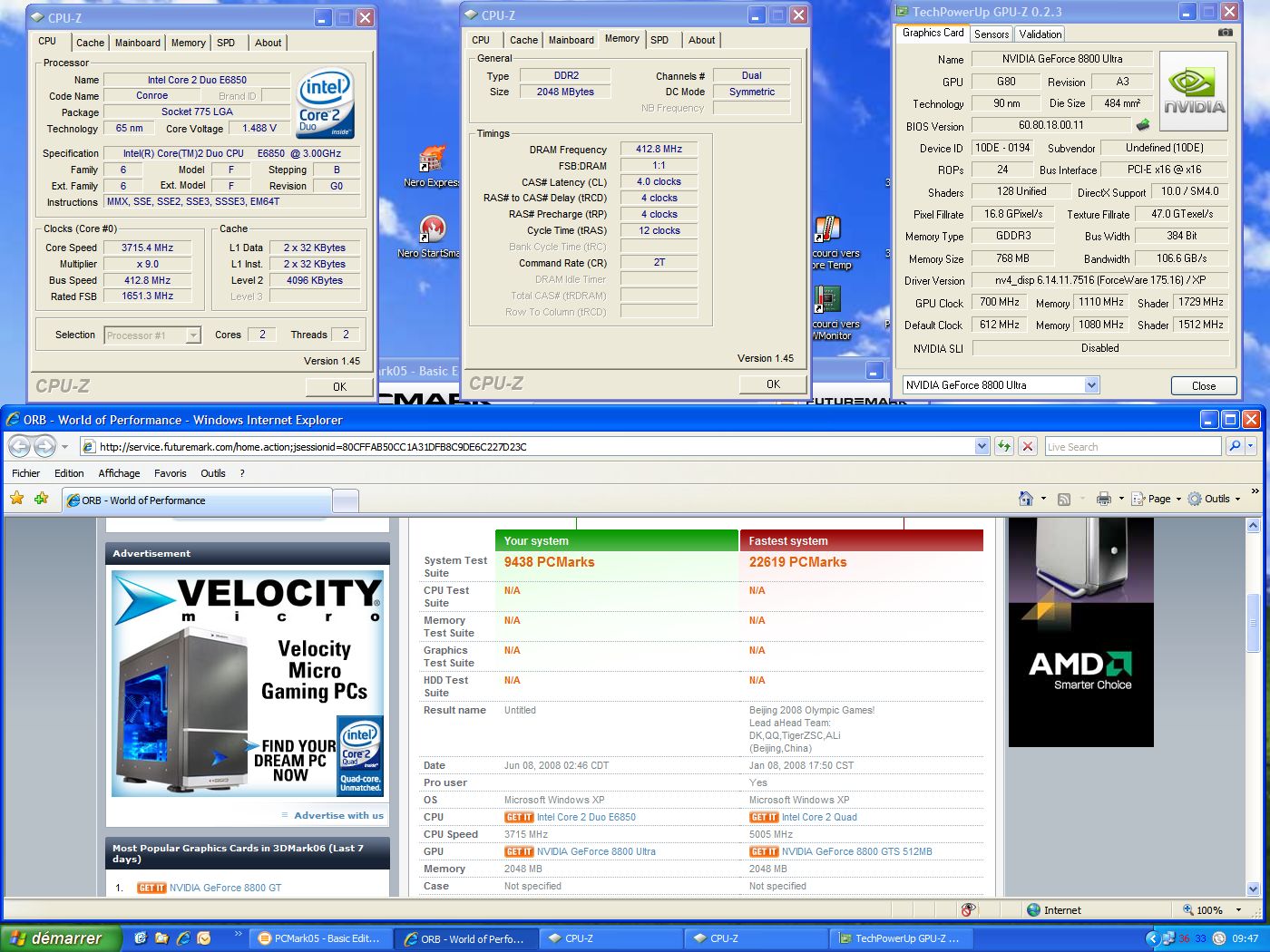Click the GET IT badge beside 8800 Ultra

coord(519,851)
